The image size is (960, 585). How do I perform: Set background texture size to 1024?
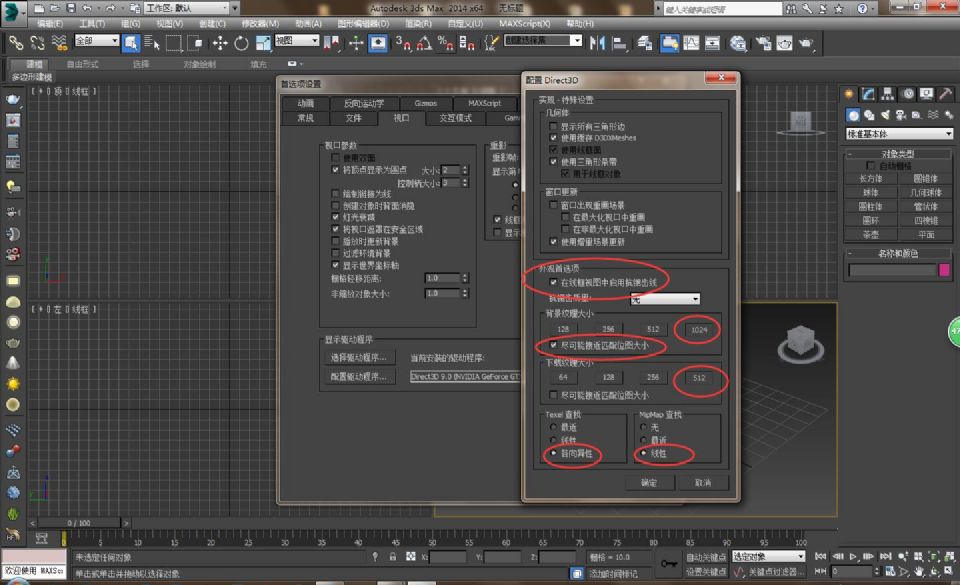(699, 329)
